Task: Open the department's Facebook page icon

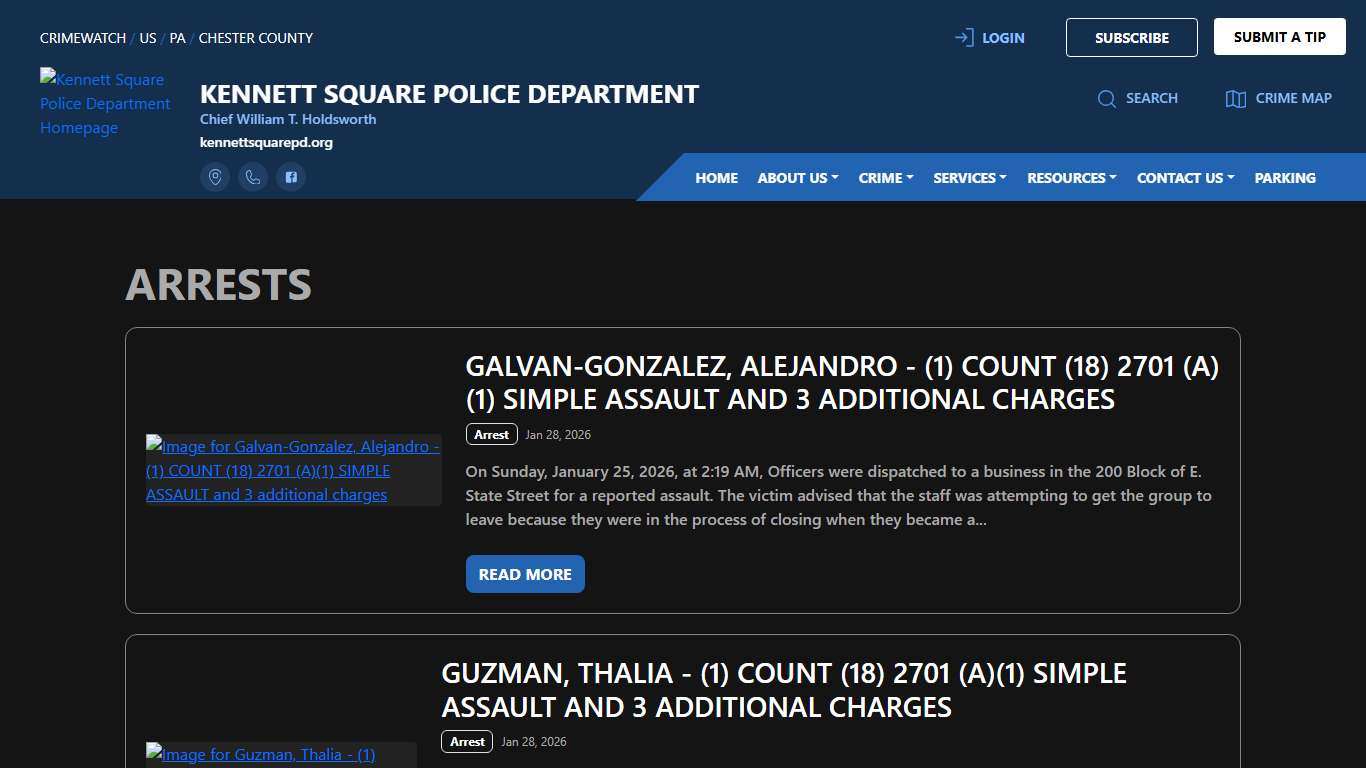Action: [x=291, y=177]
